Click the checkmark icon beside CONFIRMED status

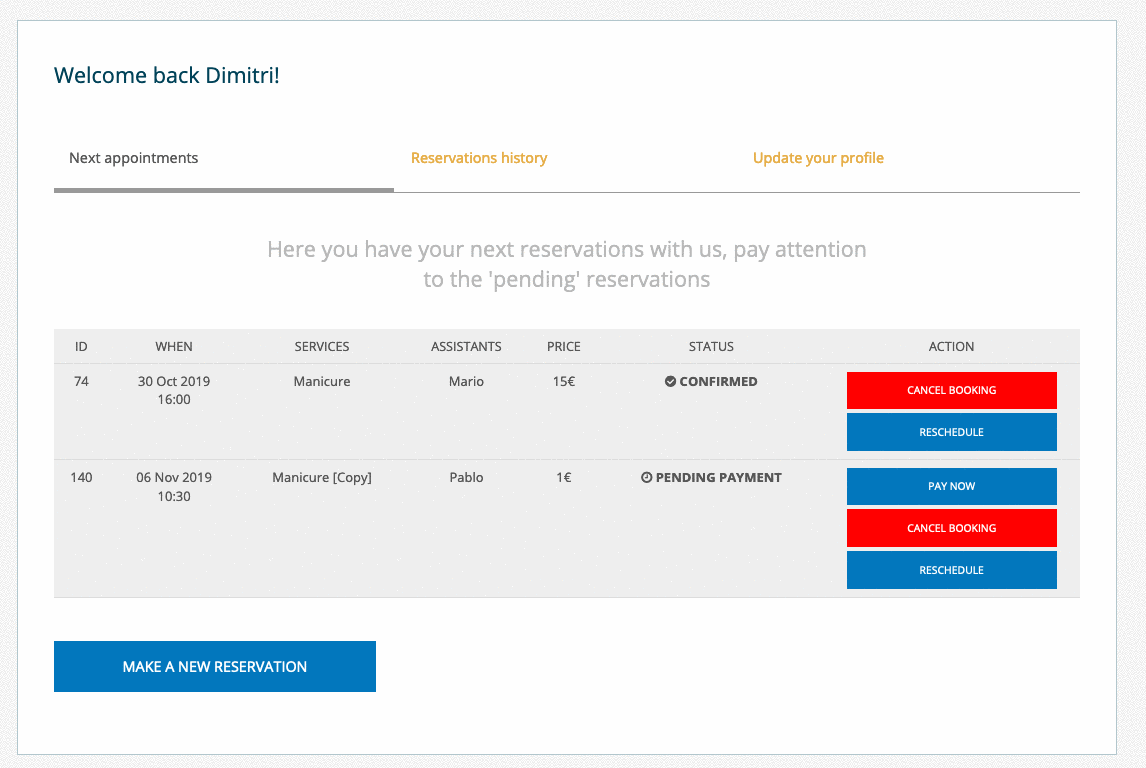pos(671,381)
